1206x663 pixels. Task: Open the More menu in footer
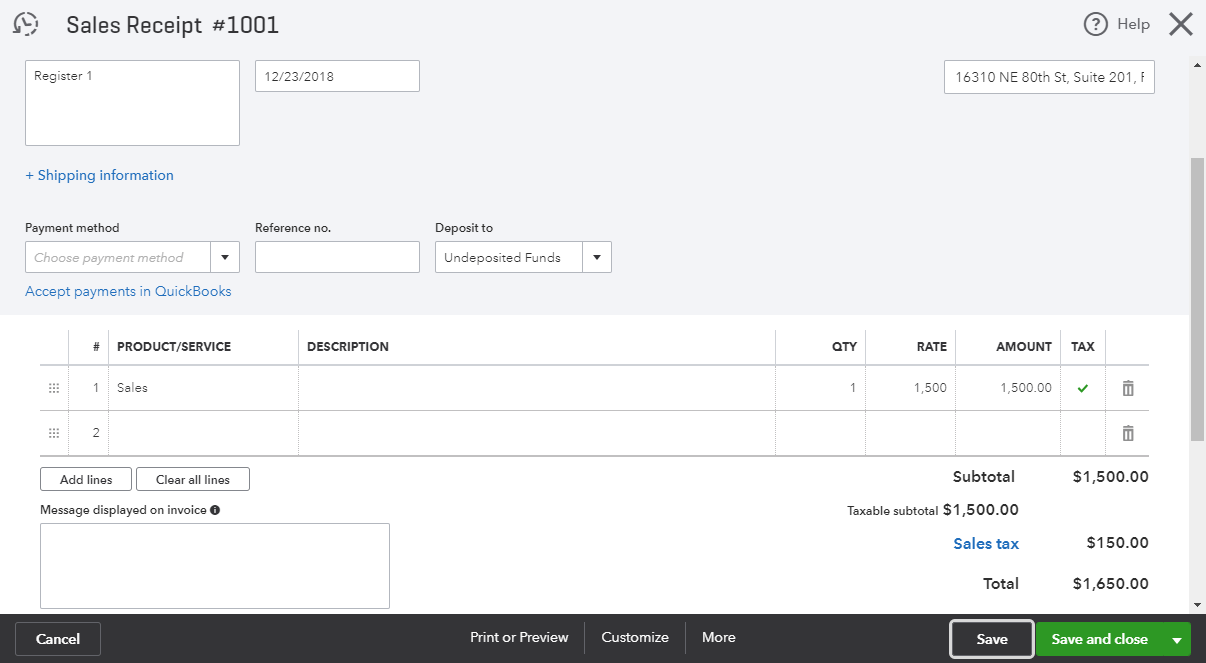click(x=718, y=638)
